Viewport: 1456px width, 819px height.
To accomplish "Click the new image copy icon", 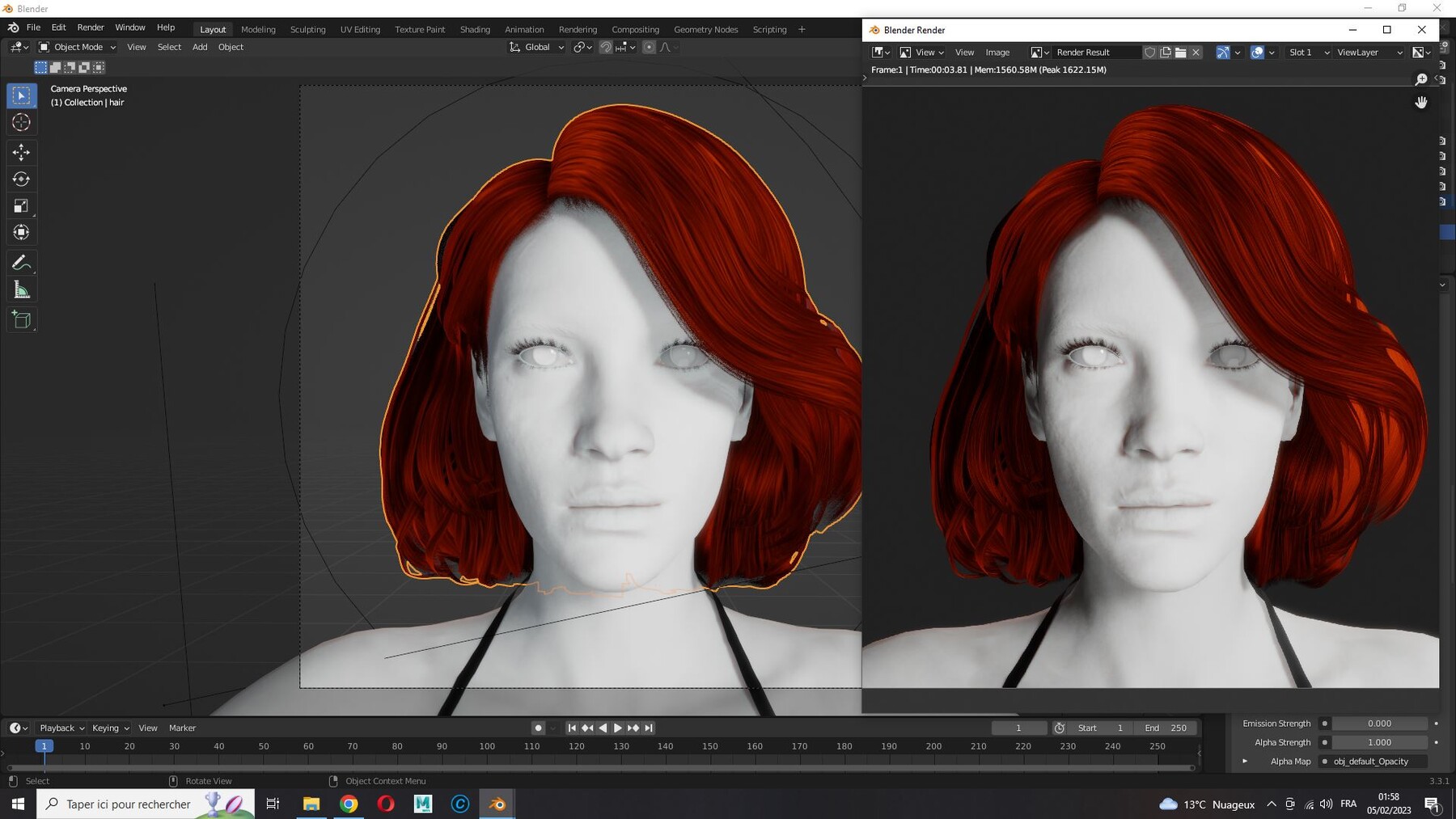I will (x=1166, y=52).
